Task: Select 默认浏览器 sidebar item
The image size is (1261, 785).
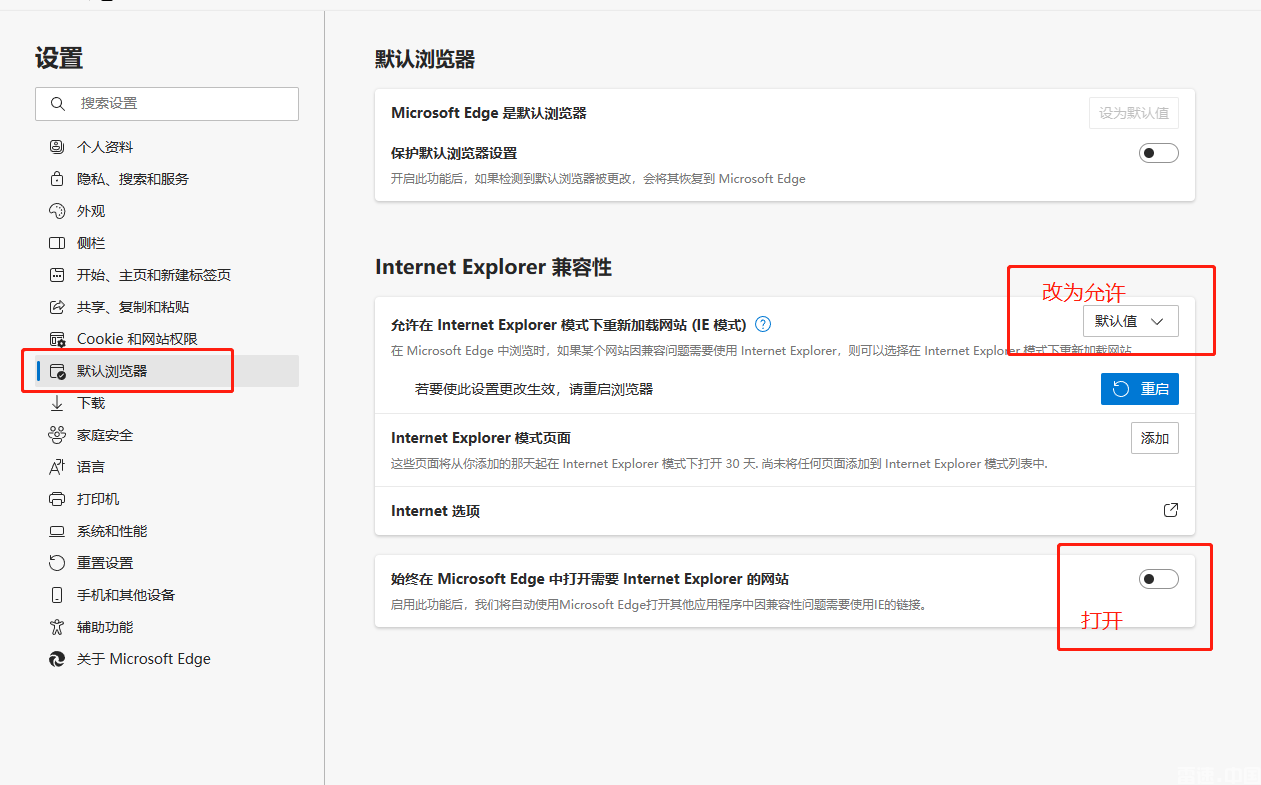Action: tap(167, 371)
